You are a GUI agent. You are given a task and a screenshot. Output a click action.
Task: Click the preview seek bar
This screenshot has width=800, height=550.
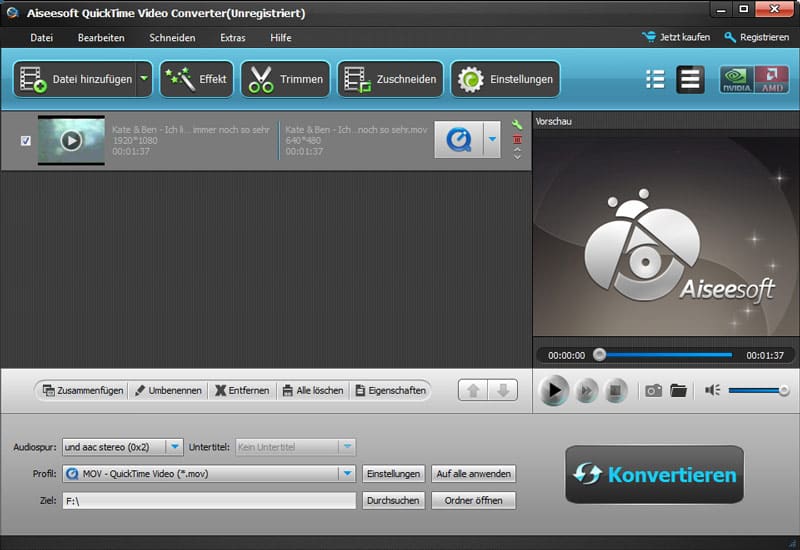pos(665,355)
